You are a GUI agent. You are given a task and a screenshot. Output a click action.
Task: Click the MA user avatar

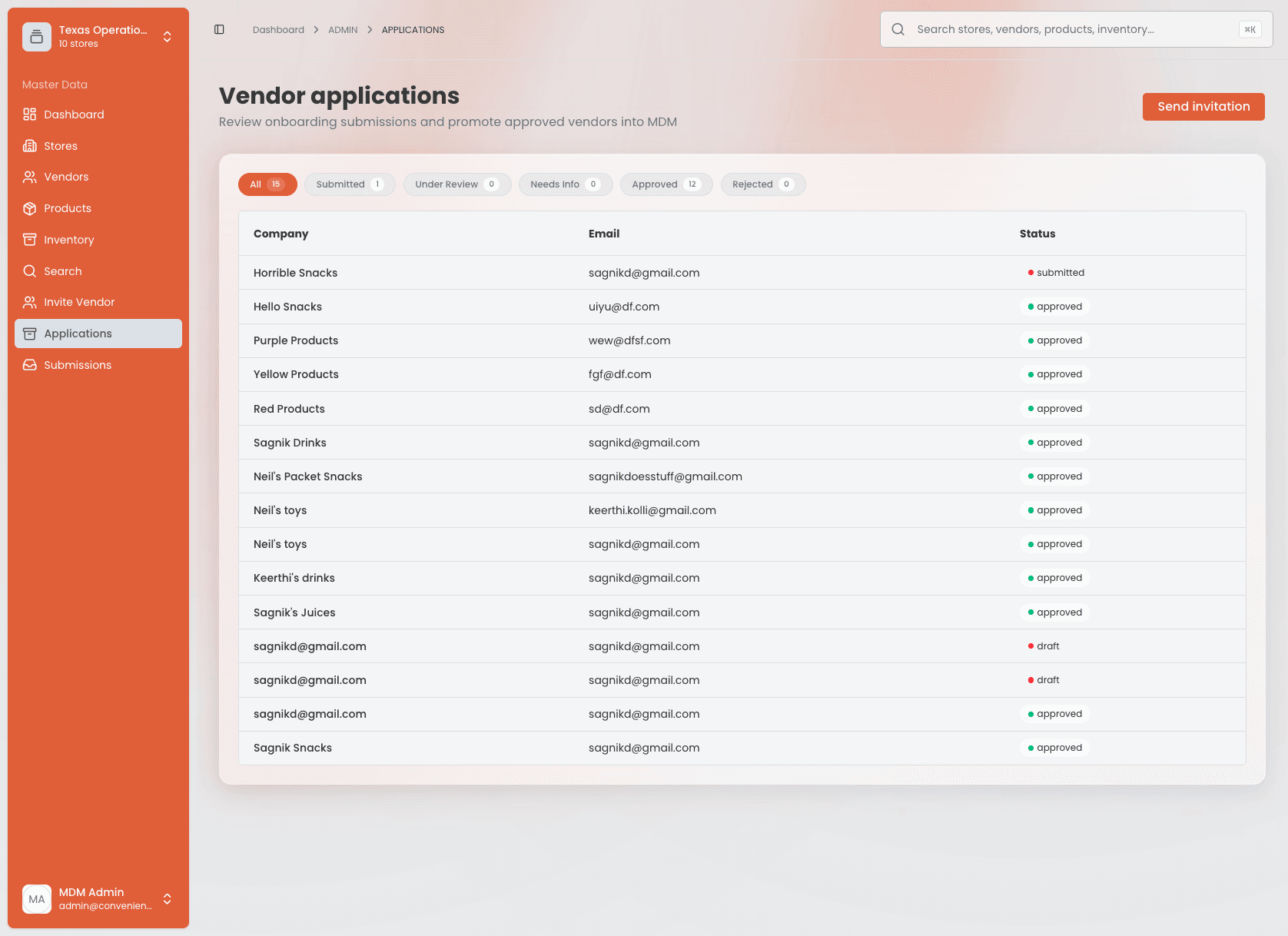[37, 899]
